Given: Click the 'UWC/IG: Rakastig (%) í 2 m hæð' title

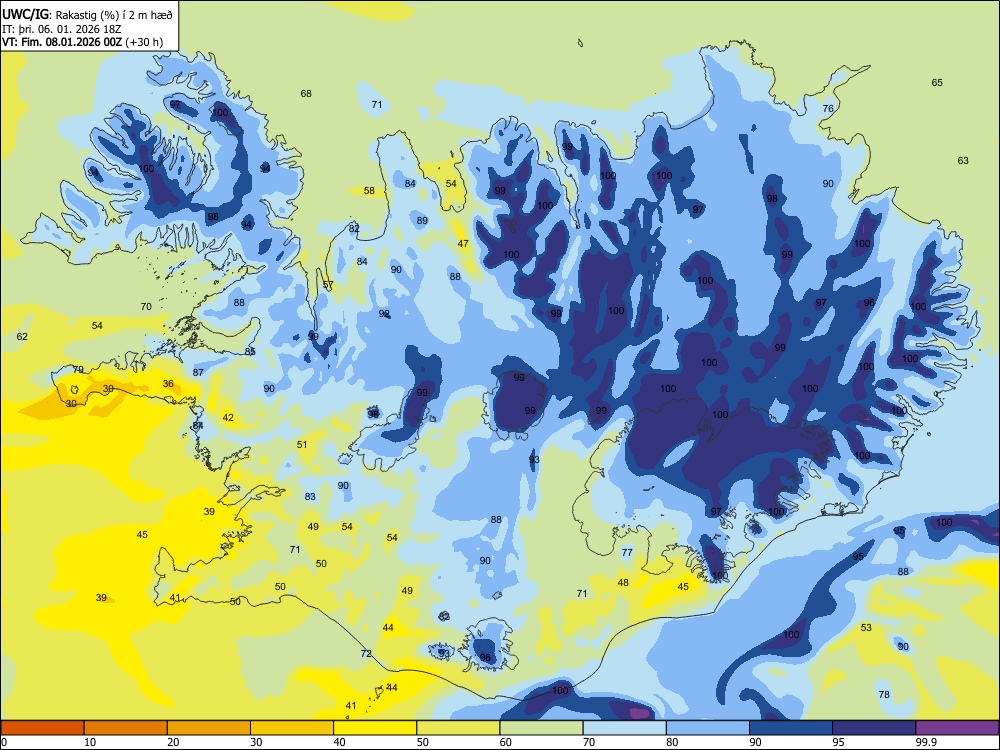Looking at the screenshot, I should click(87, 14).
